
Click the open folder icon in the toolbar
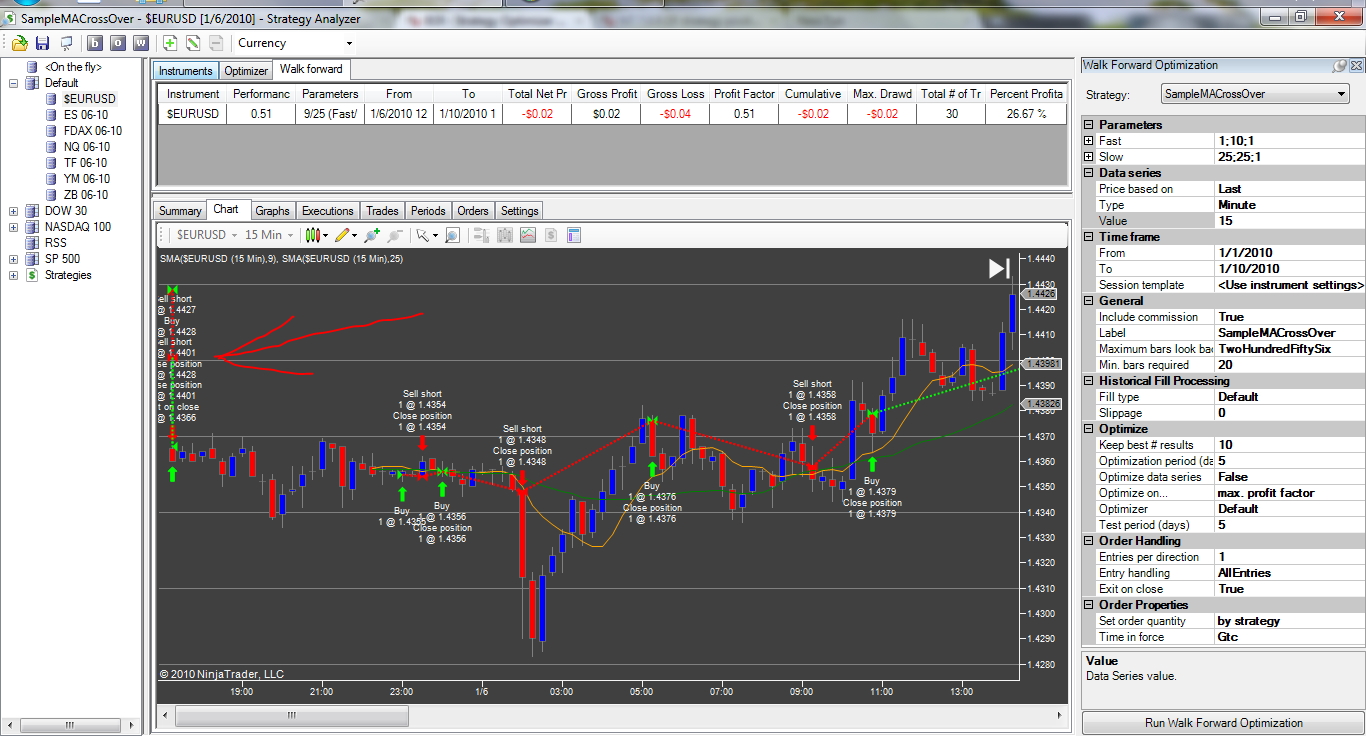(x=20, y=43)
